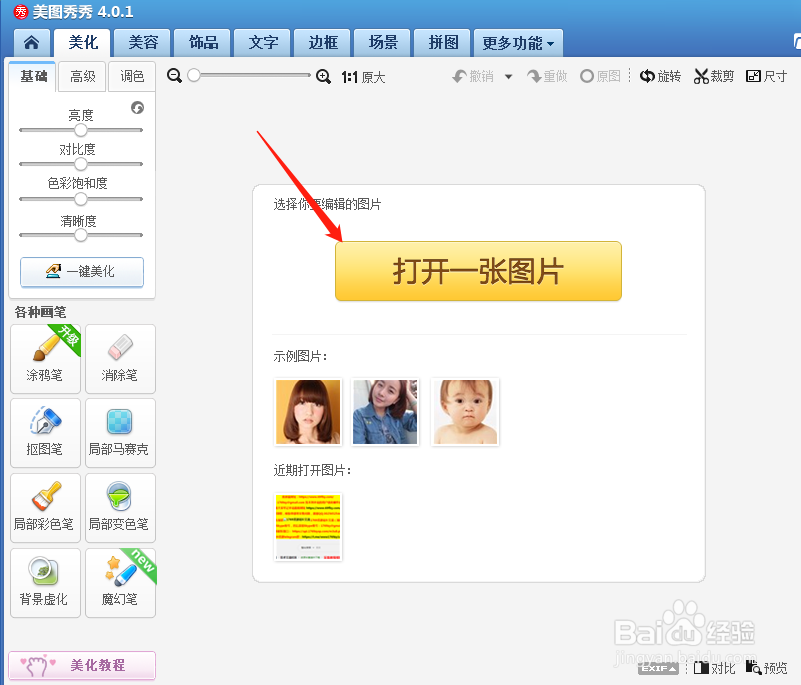Switch to the 美容 tab

tap(143, 42)
